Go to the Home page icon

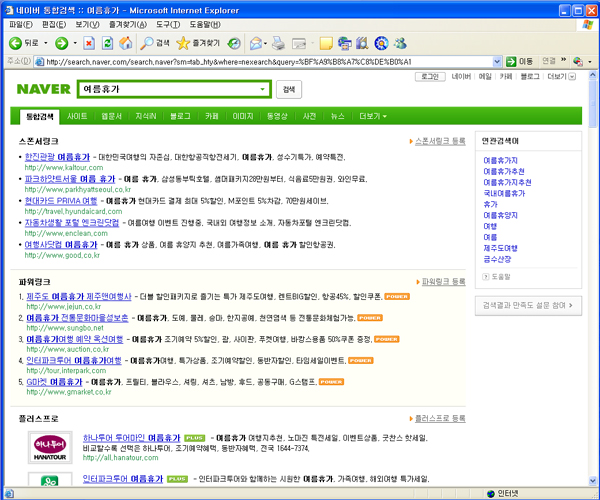point(126,43)
